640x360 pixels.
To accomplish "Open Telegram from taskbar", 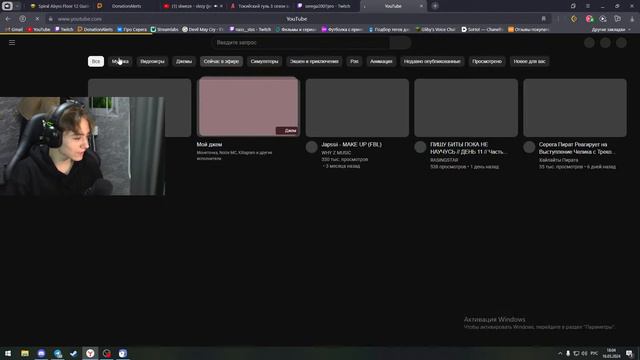I will 58,353.
